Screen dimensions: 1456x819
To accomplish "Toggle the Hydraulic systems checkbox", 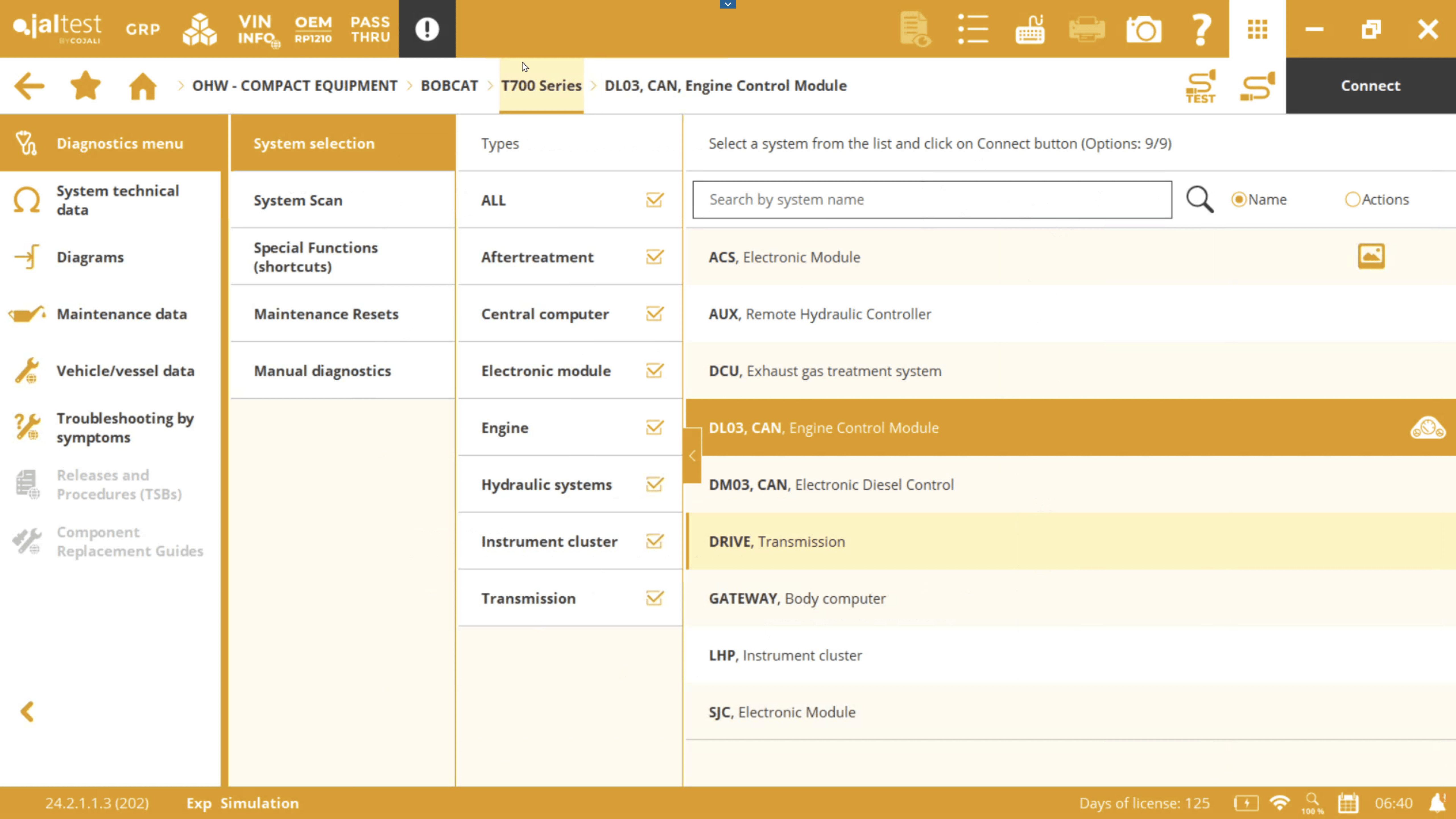I will pos(655,484).
